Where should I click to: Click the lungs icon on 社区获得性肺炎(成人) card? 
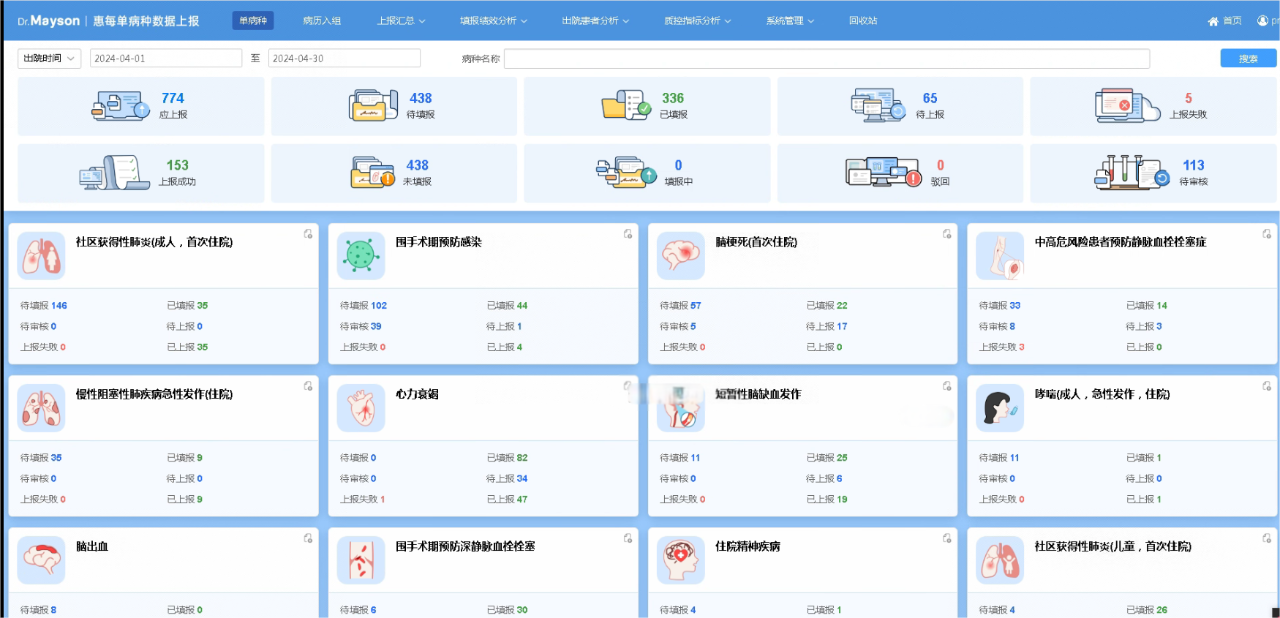click(41, 256)
